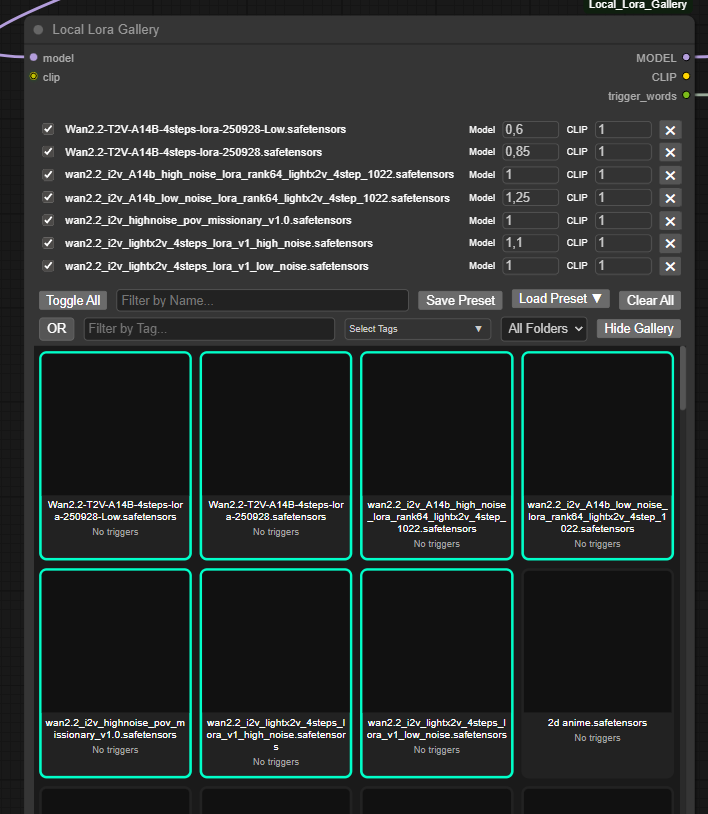The width and height of the screenshot is (708, 814).
Task: Click the gallery vertical scrollbar
Action: coord(683,378)
